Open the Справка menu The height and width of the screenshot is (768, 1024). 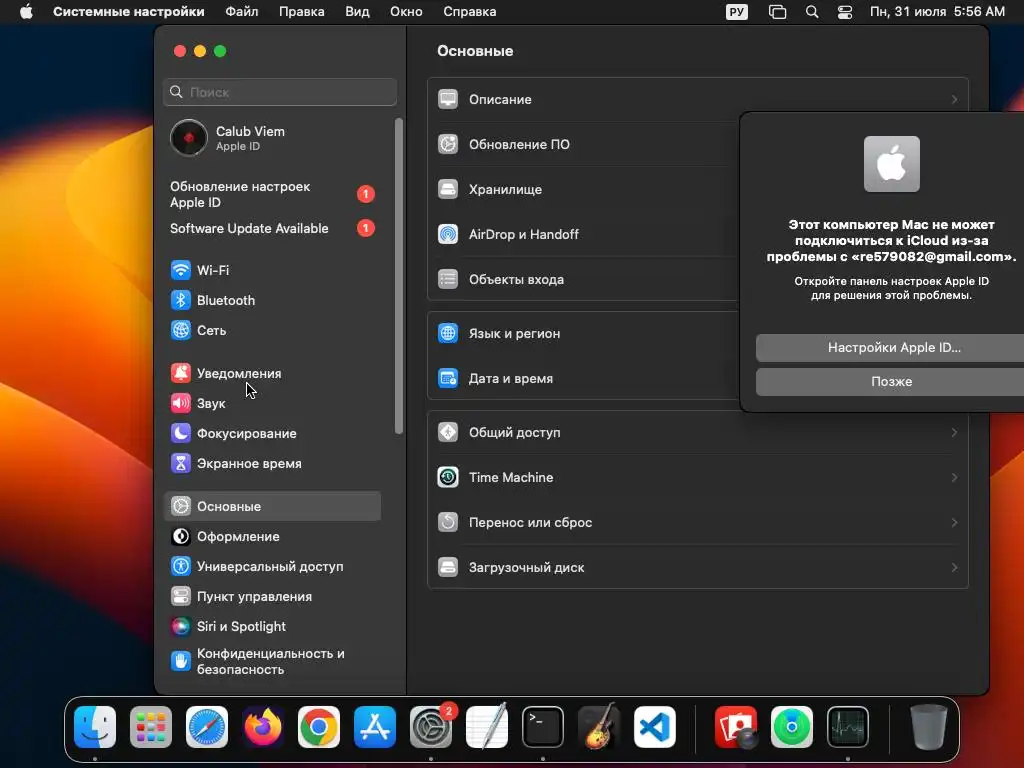[x=470, y=12]
